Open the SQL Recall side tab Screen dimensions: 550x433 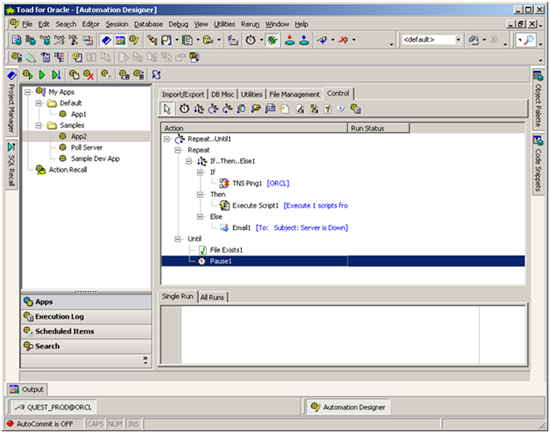11,165
